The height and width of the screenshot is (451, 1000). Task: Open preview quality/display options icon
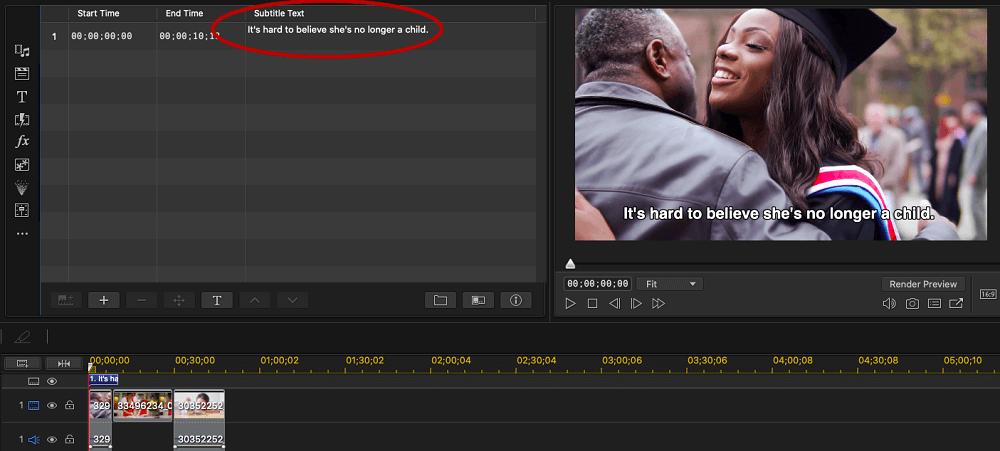[934, 304]
